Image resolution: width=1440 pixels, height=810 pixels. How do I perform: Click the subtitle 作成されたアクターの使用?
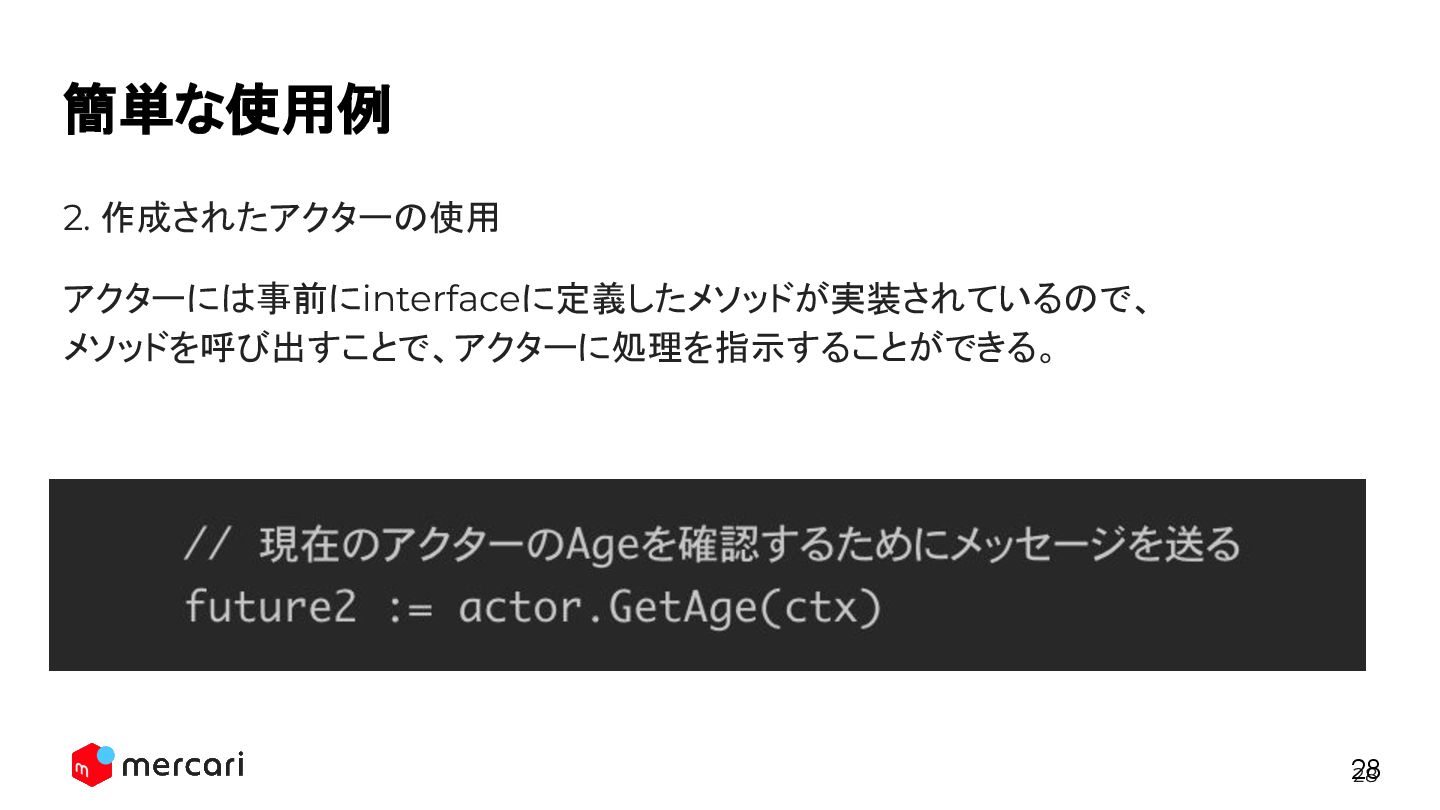(300, 218)
